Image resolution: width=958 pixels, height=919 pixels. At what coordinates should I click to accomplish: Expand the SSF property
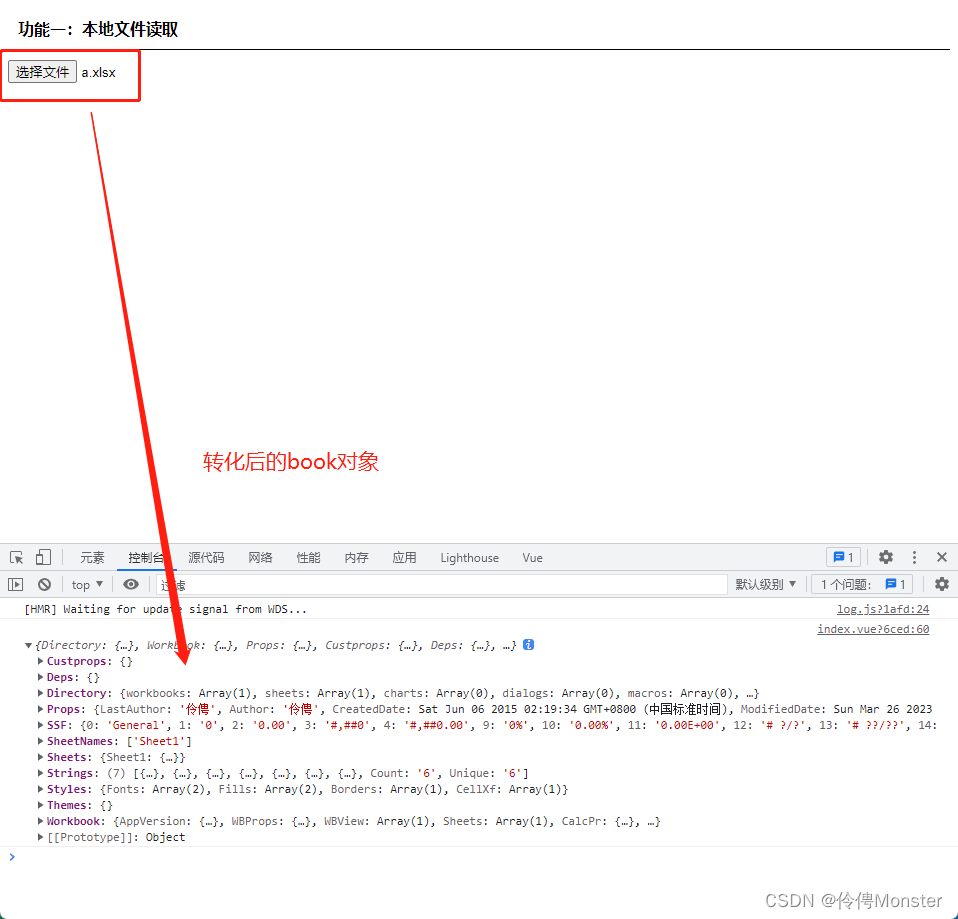tap(40, 725)
